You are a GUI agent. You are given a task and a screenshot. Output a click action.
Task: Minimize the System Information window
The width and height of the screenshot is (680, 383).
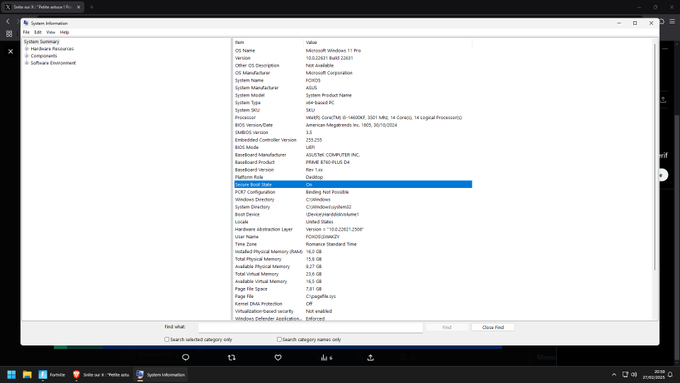click(619, 23)
